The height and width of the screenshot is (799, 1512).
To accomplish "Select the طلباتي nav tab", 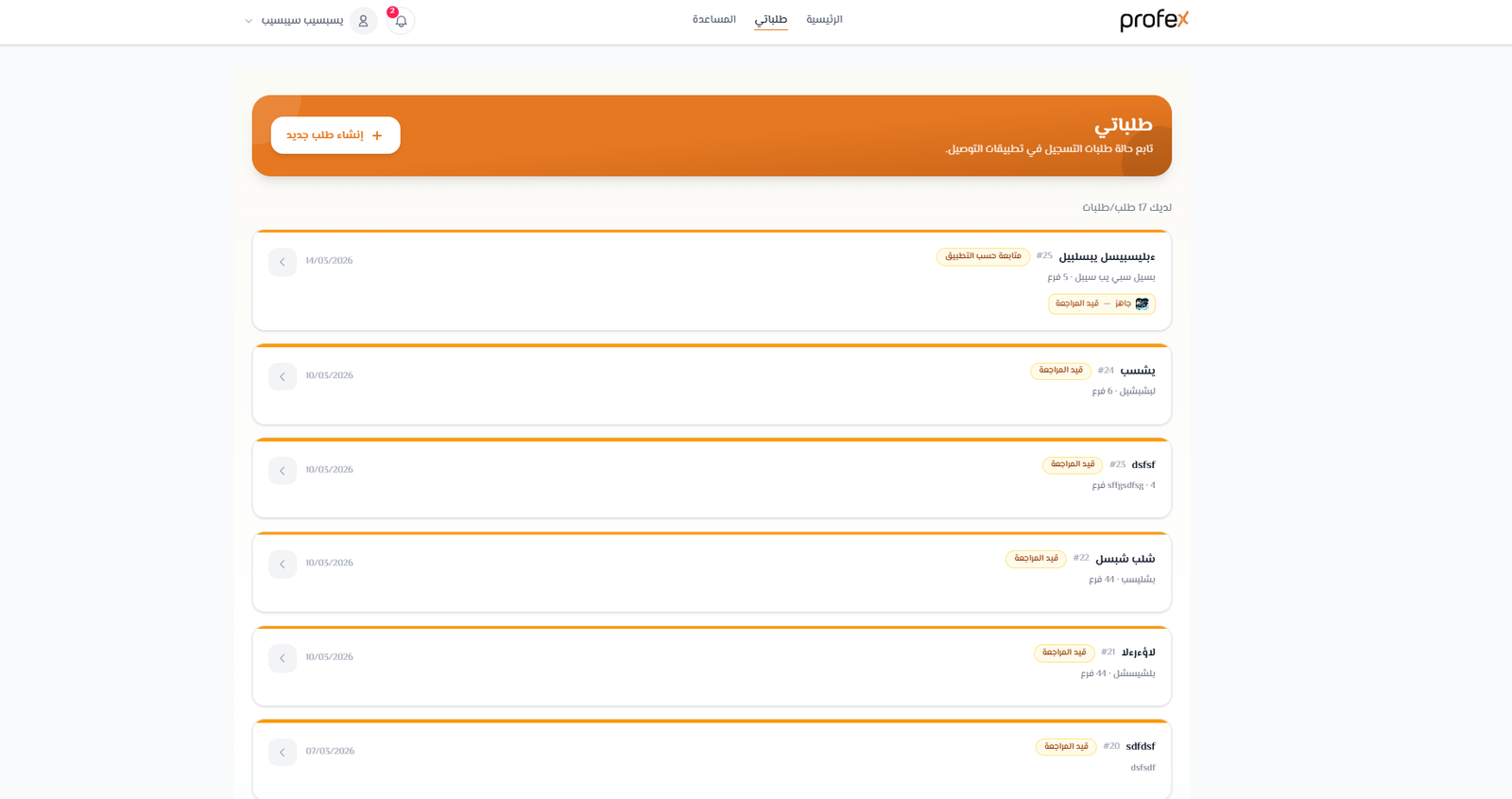I will click(x=771, y=20).
